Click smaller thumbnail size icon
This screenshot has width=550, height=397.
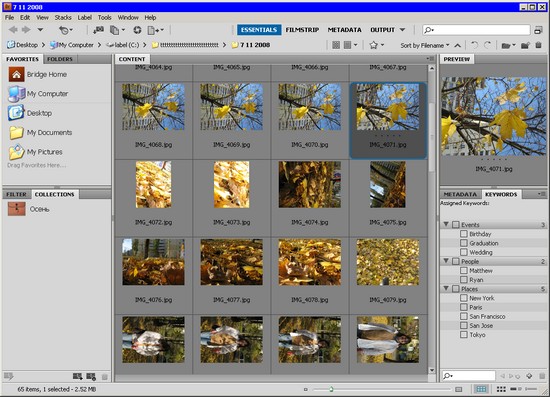click(x=306, y=389)
